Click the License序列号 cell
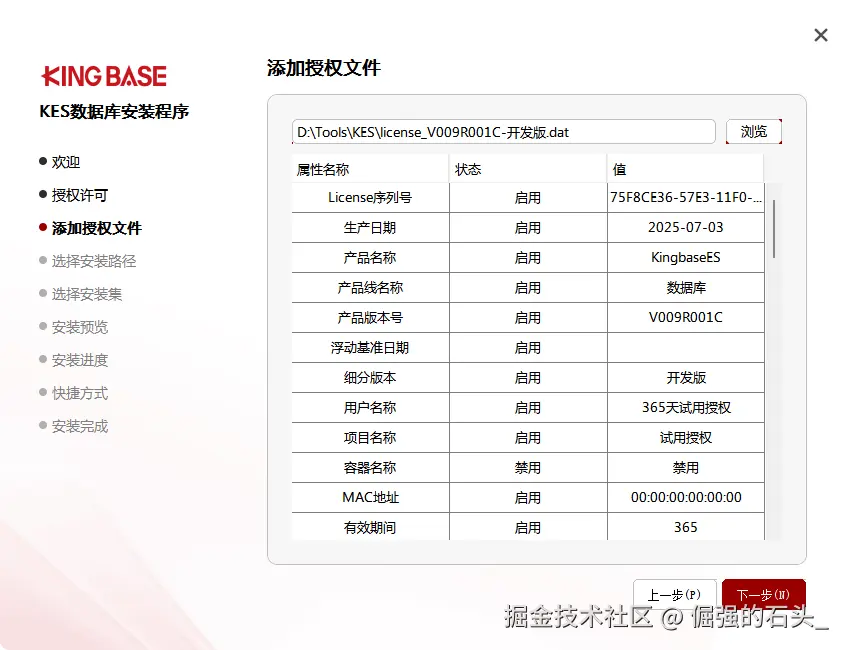Viewport: 848px width, 650px height. click(370, 197)
